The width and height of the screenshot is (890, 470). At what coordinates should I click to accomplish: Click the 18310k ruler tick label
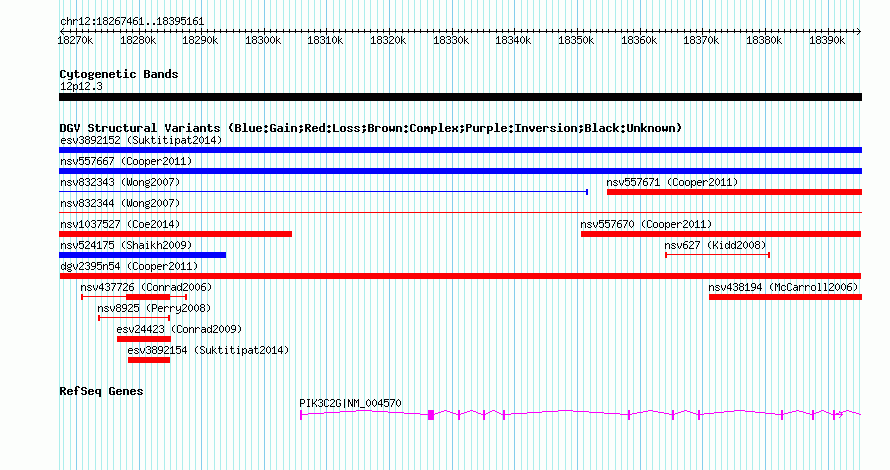(326, 41)
